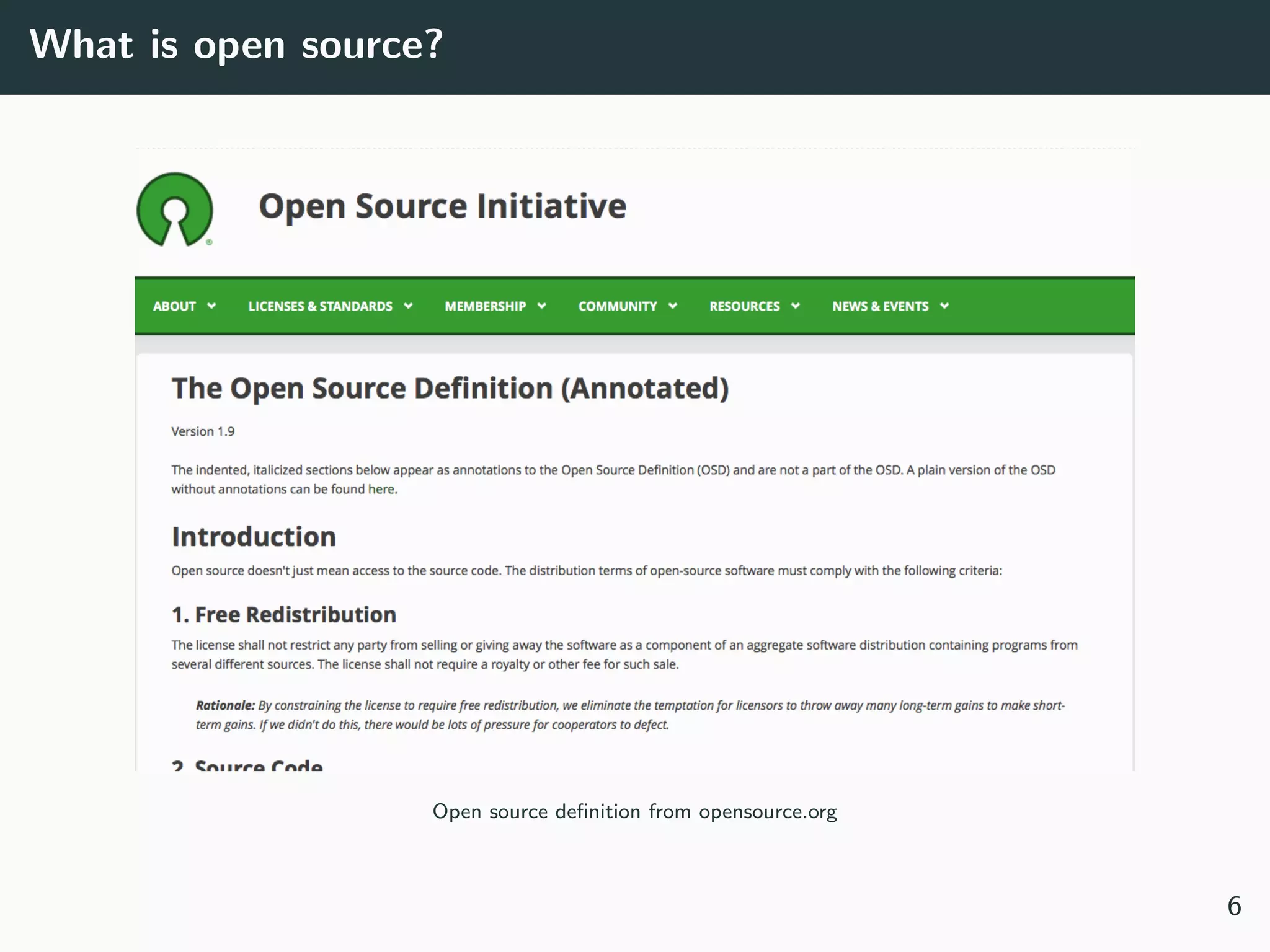The image size is (1270, 952).
Task: Open the Licenses & Standards menu
Action: click(x=321, y=306)
